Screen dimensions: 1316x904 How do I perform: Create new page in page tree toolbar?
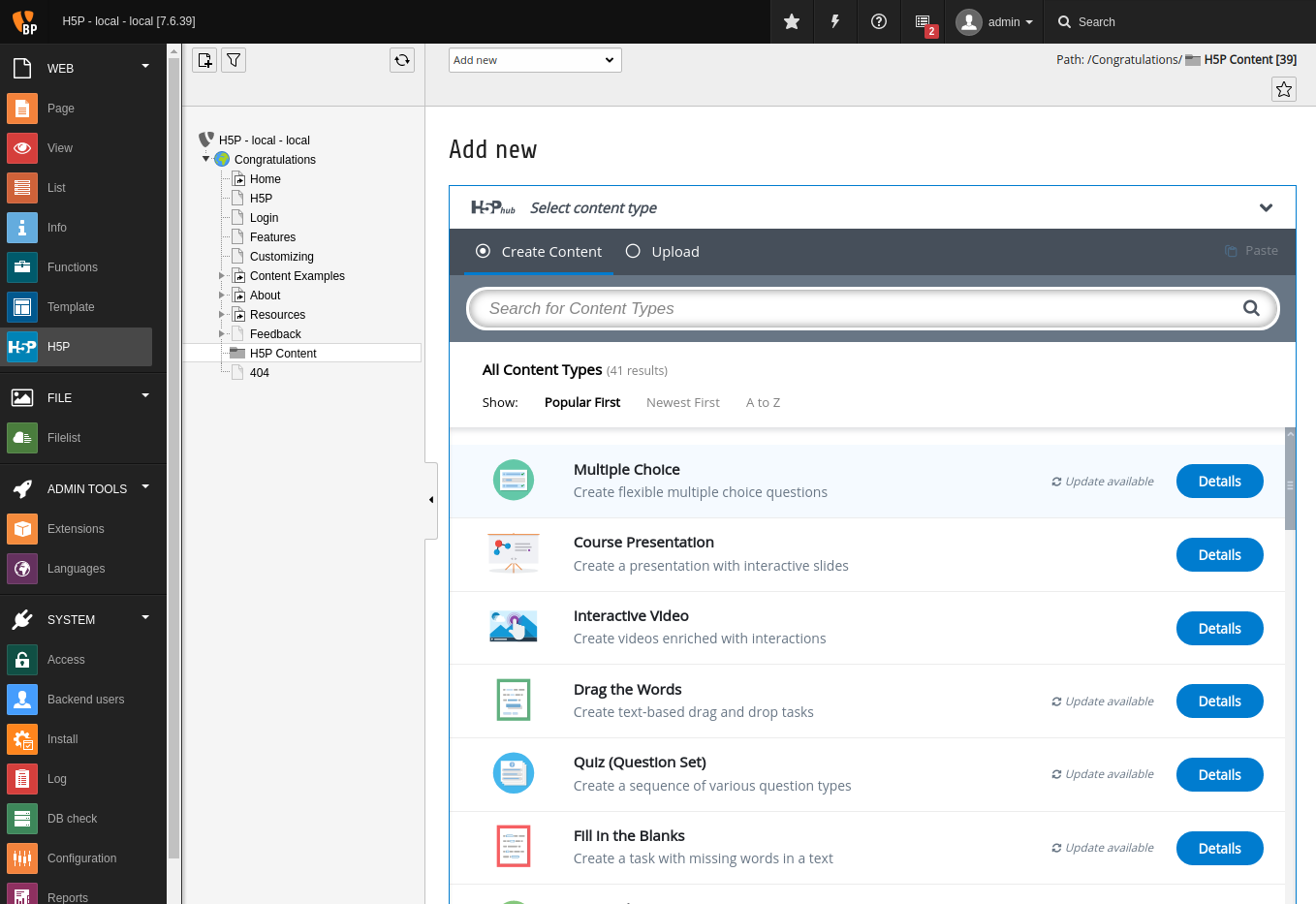tap(204, 60)
